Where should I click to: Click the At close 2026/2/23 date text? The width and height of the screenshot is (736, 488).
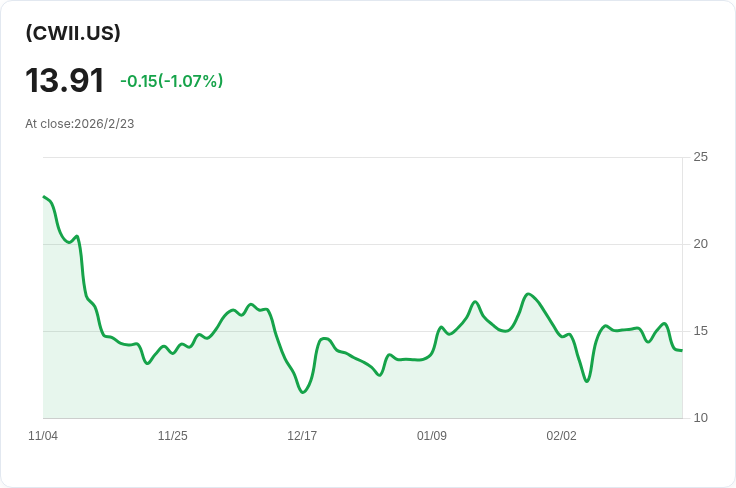pyautogui.click(x=80, y=124)
